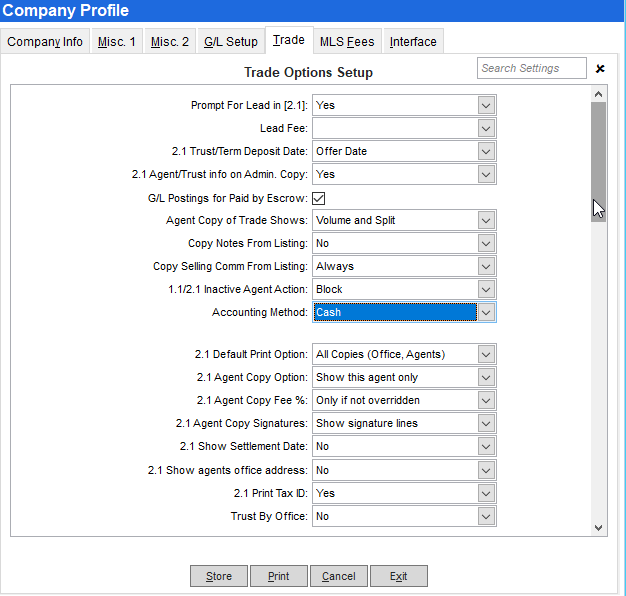Click the scrollbar up arrow
This screenshot has width=626, height=596.
click(598, 94)
